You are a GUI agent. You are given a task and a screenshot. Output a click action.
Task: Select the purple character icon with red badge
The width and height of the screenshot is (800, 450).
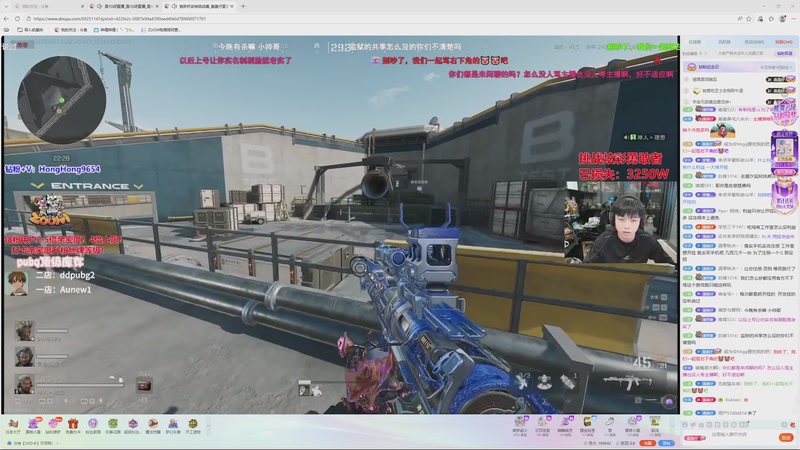(x=33, y=423)
